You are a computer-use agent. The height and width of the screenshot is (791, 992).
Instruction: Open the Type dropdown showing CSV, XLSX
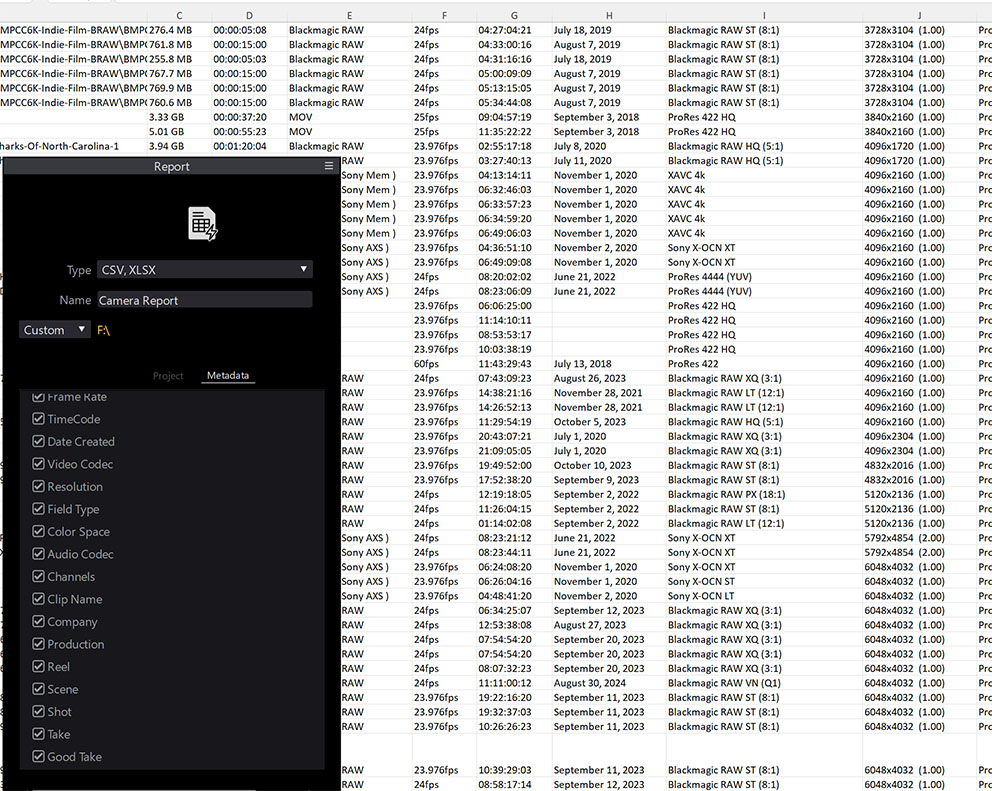coord(205,270)
